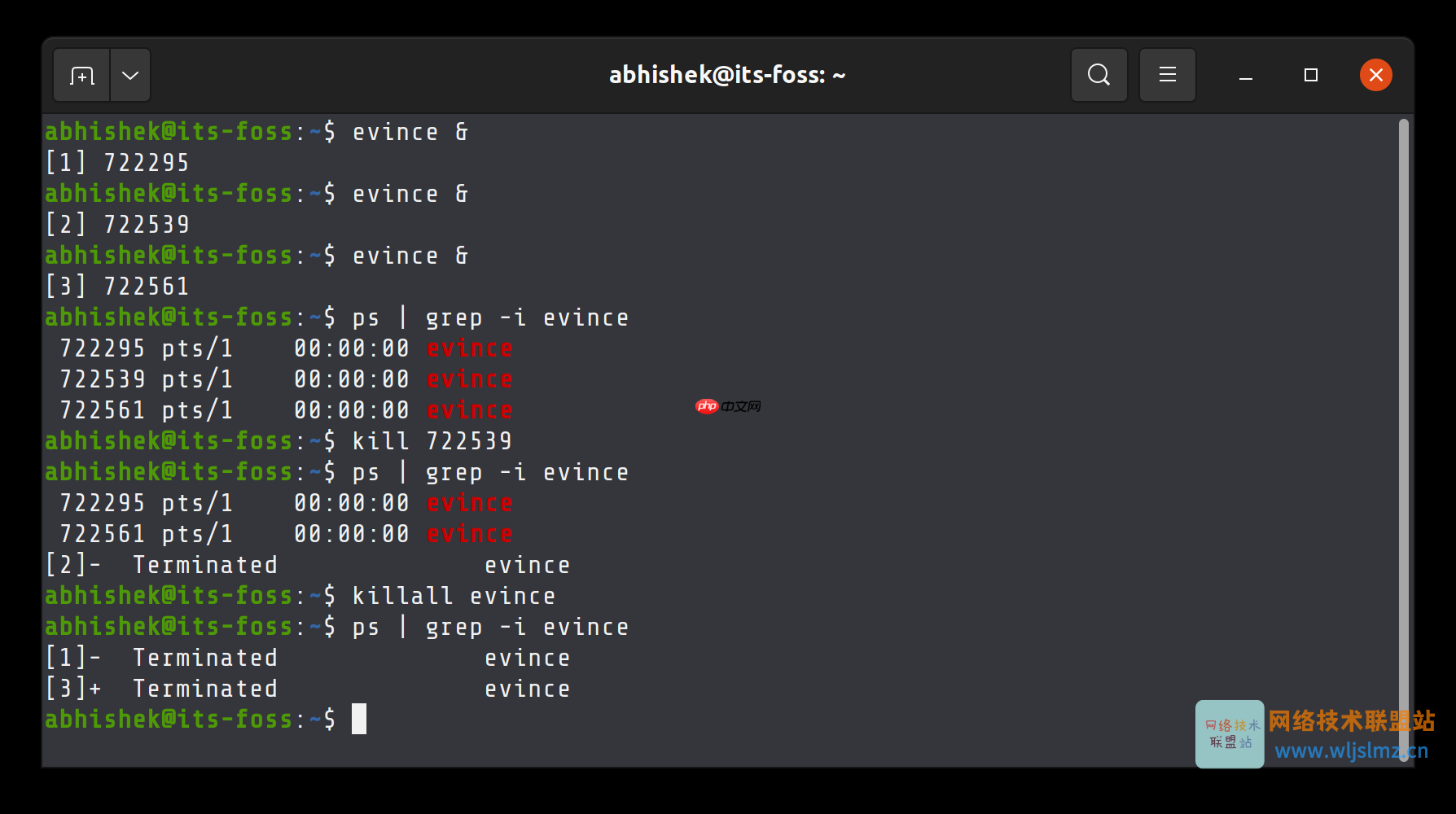Image resolution: width=1456 pixels, height=814 pixels.
Task: Click the text '[1] 722295'
Action: coord(117,163)
